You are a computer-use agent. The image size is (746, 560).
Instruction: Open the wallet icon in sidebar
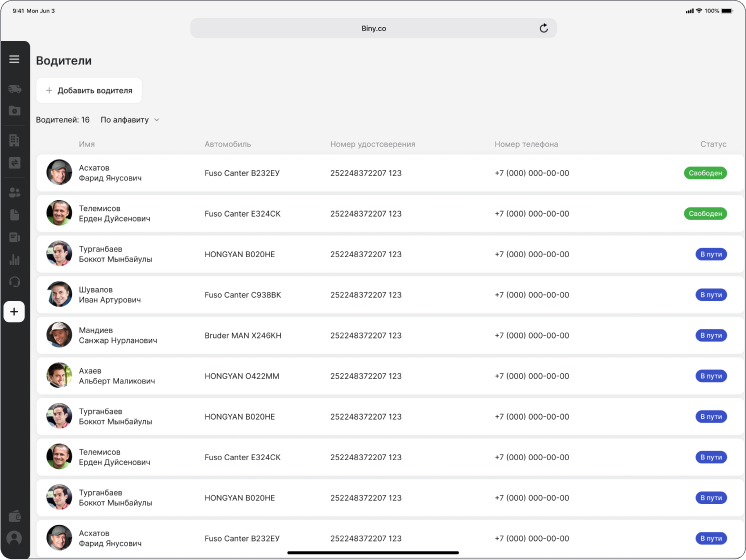[x=14, y=516]
